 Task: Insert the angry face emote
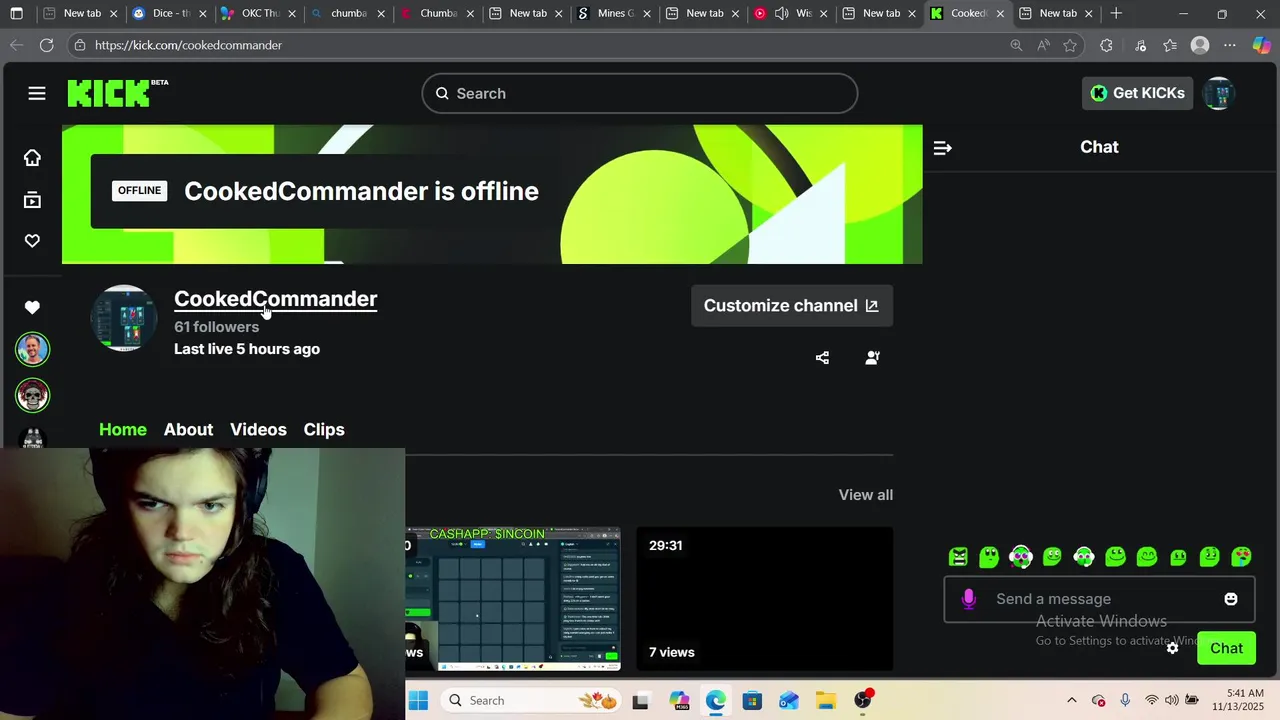tap(958, 557)
